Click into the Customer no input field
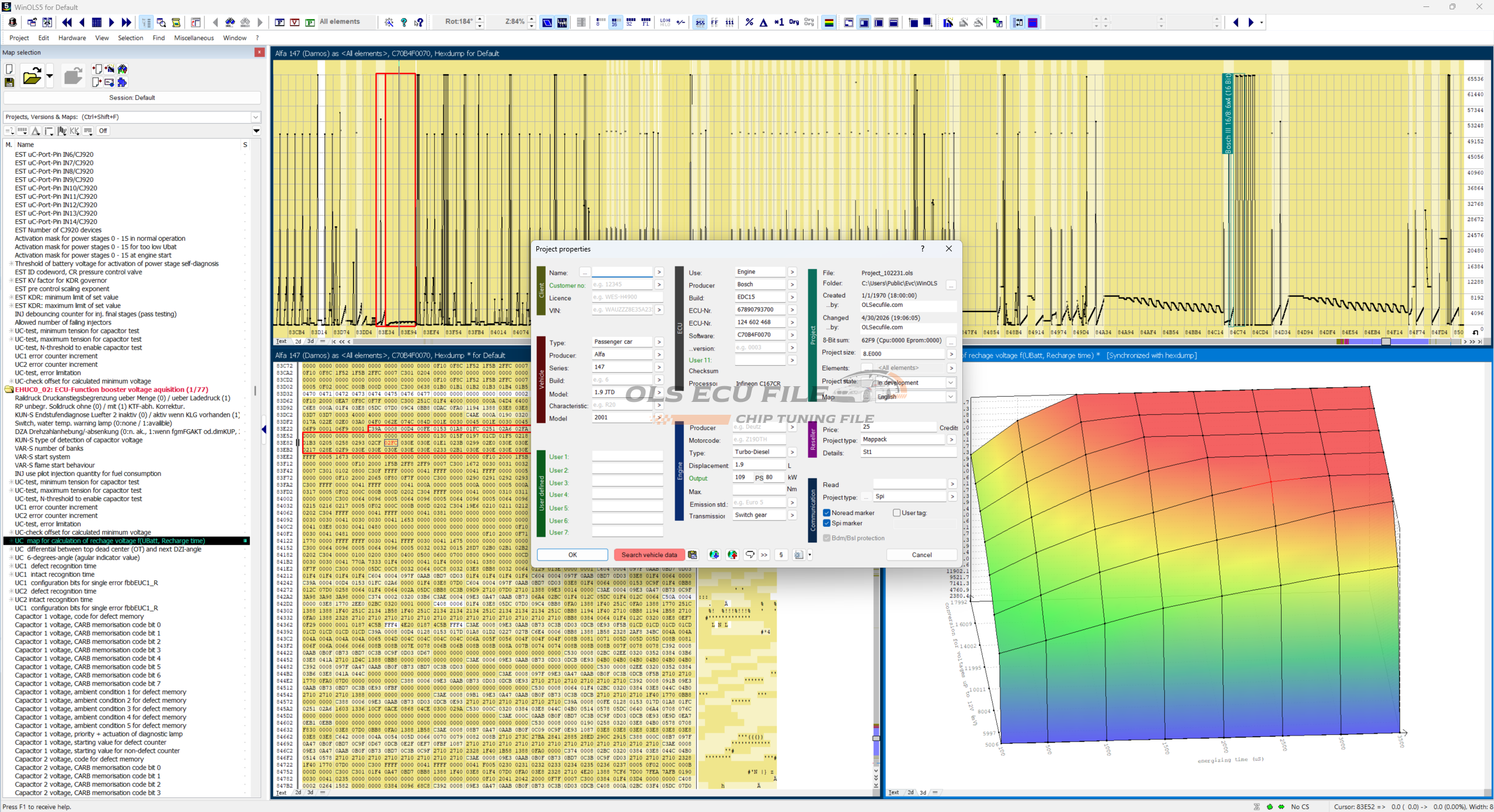Viewport: 1494px width, 812px height. pos(622,285)
